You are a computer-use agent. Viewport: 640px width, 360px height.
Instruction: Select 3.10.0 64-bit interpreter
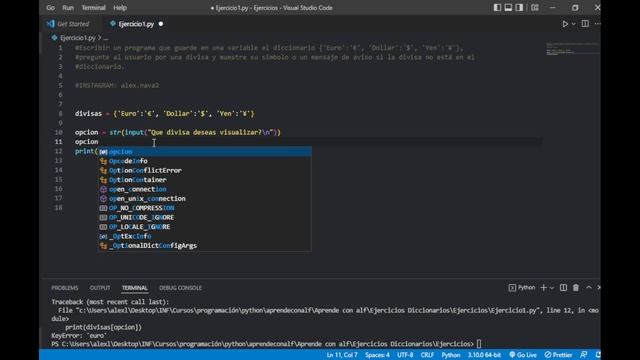484,355
